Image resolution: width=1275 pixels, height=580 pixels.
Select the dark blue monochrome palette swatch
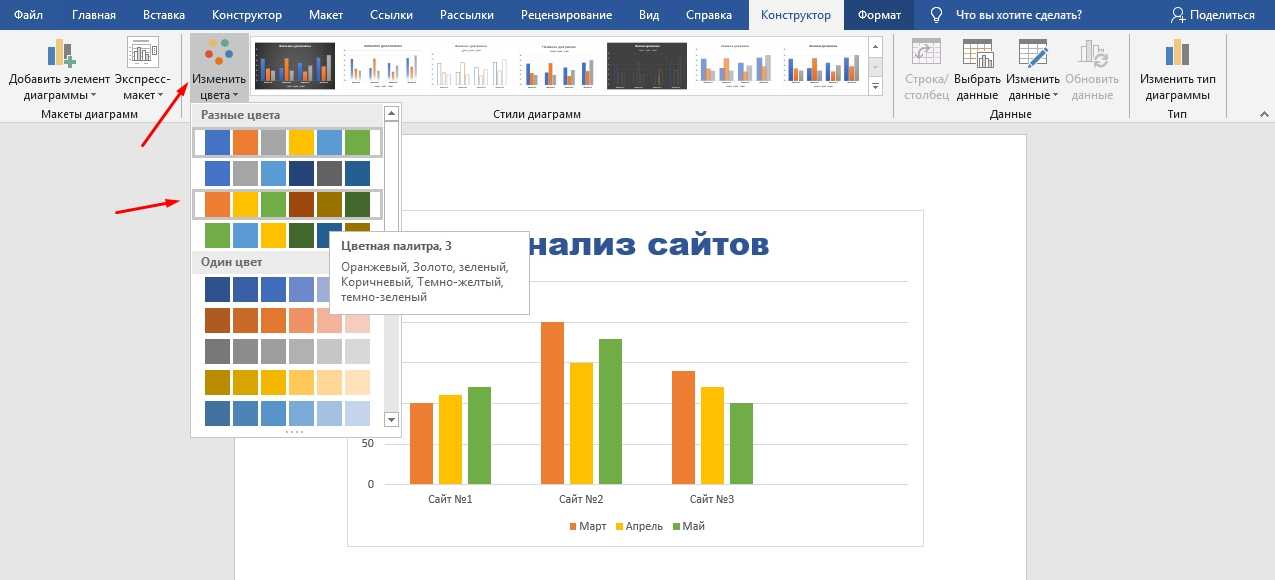coord(217,289)
